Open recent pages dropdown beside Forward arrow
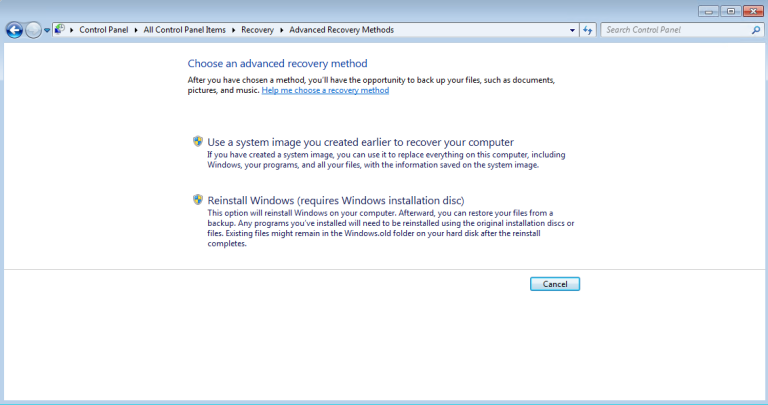 (47, 30)
